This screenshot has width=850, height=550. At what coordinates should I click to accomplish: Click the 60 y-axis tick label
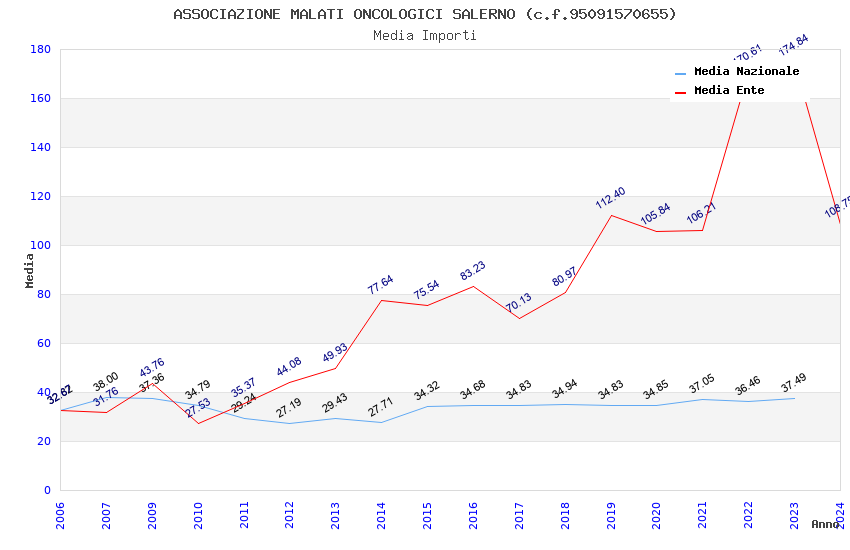pos(44,343)
